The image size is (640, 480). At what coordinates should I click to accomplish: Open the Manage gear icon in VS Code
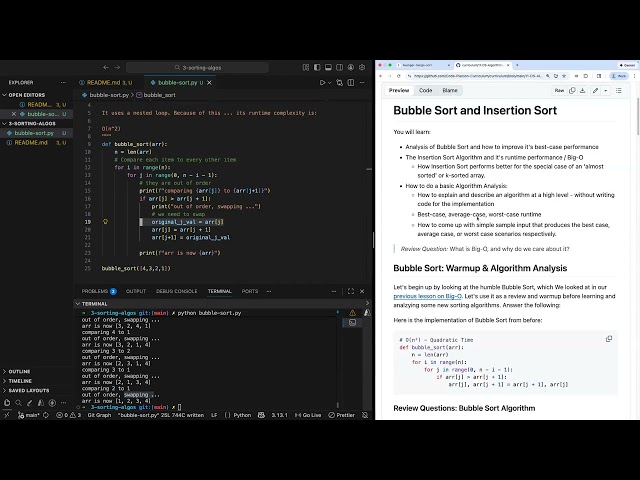click(362, 67)
